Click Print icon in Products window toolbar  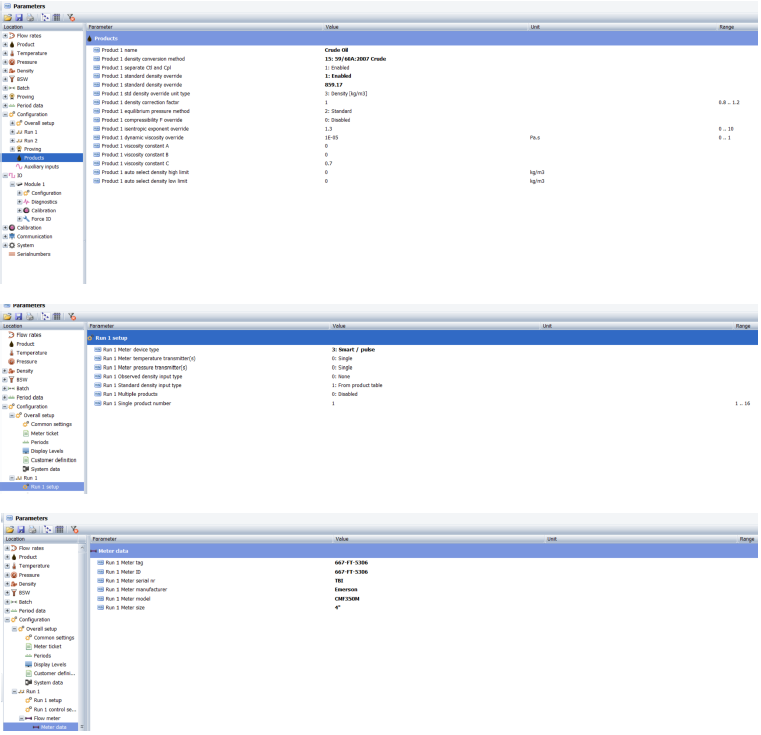click(30, 17)
